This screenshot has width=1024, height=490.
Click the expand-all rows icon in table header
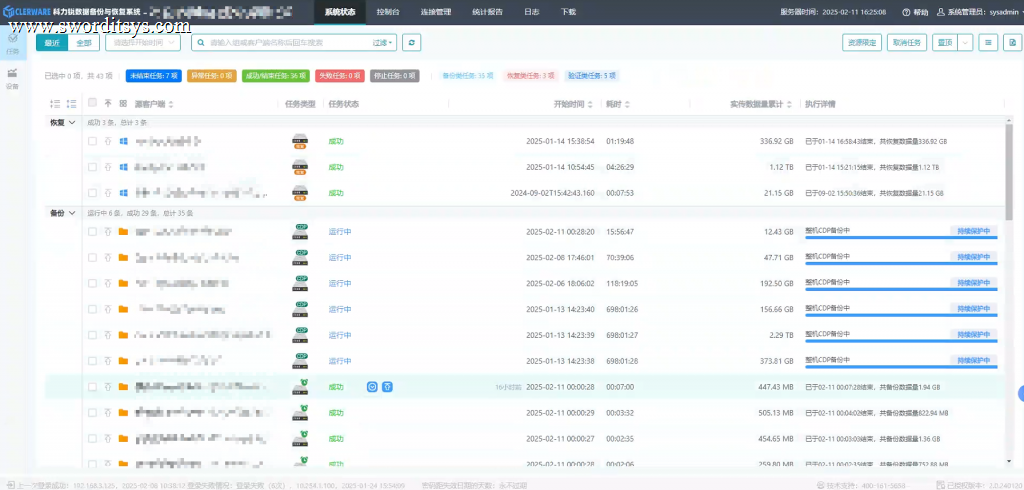coord(55,104)
